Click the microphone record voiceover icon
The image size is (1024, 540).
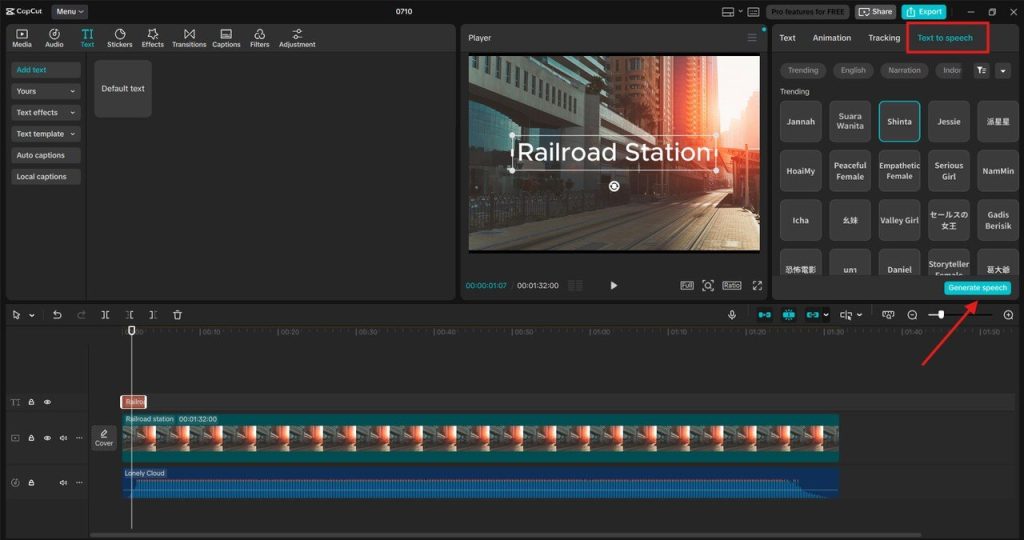[732, 315]
